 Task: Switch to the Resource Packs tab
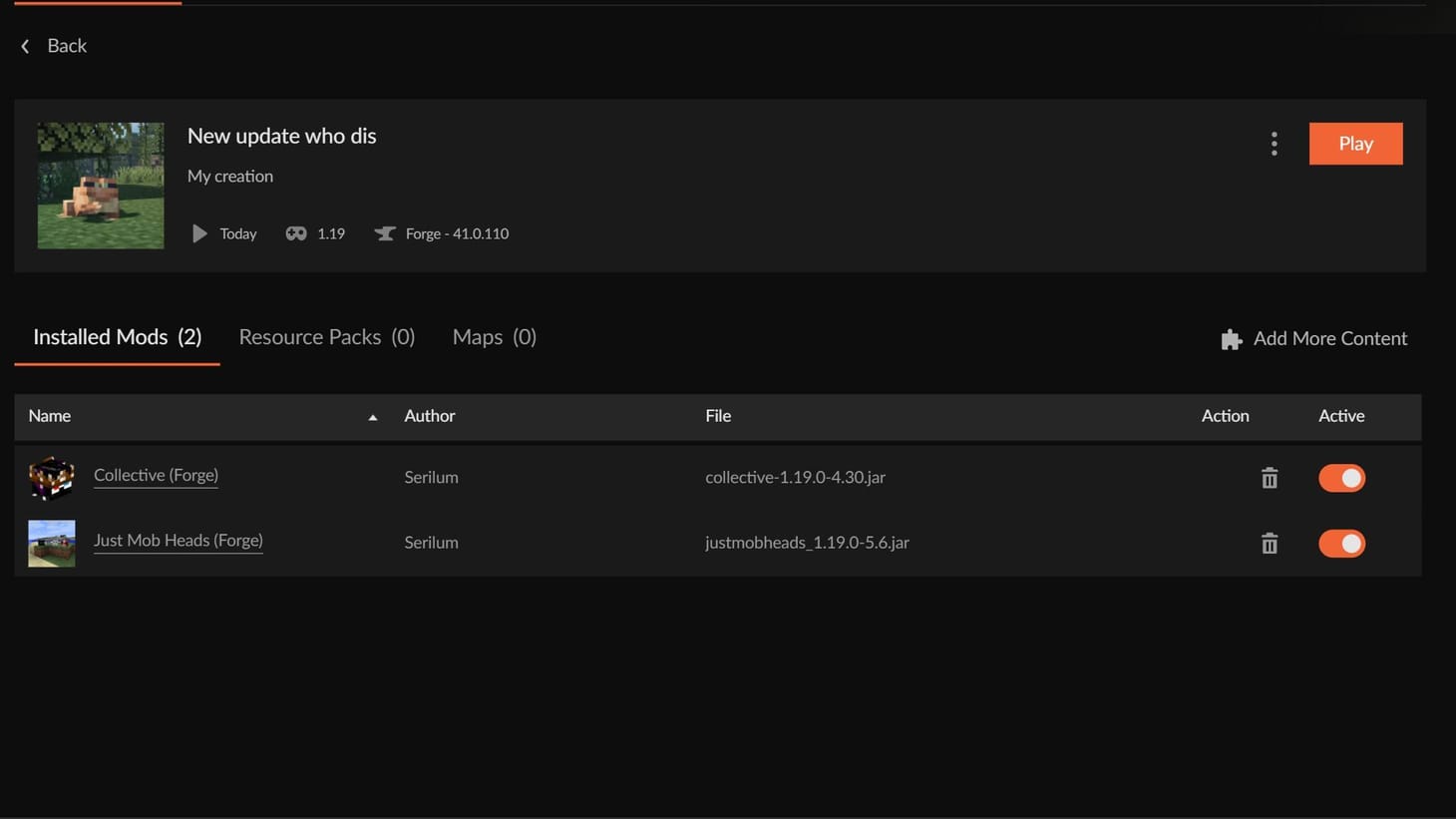[326, 337]
